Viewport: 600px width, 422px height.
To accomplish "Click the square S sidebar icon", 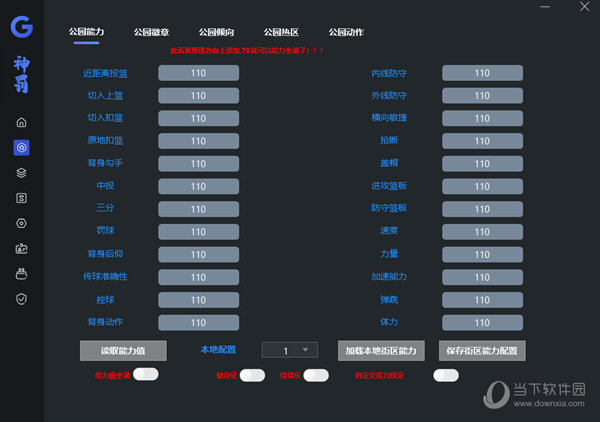I will pyautogui.click(x=22, y=198).
